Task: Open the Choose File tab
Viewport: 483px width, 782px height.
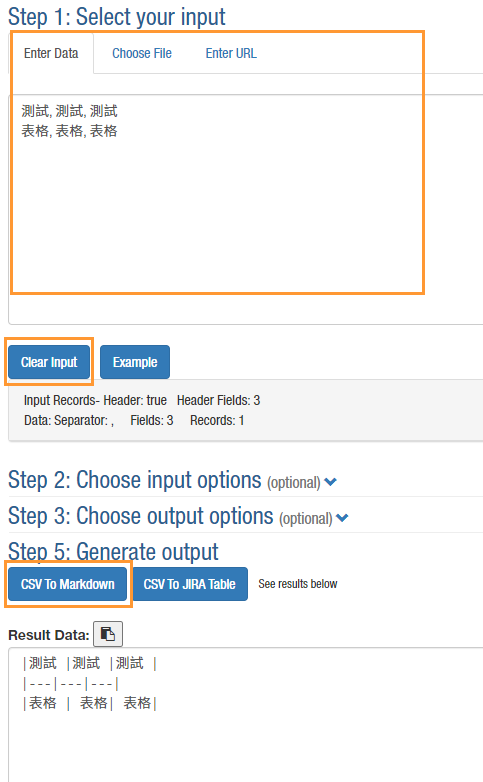Action: point(142,53)
